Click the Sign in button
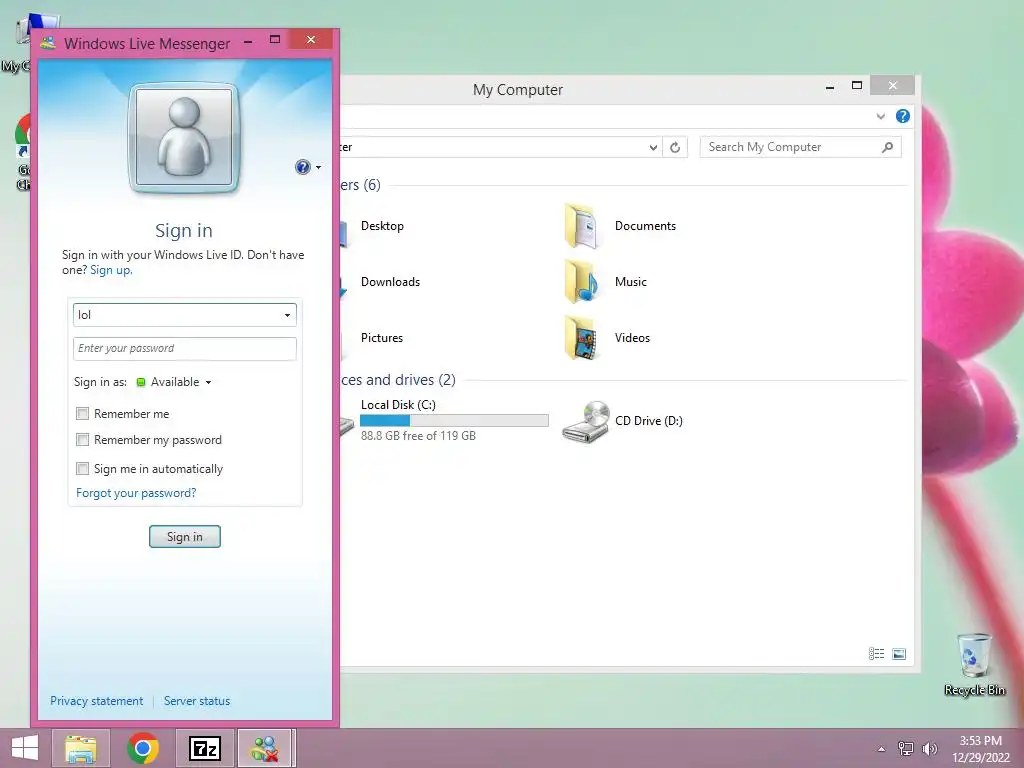1024x768 pixels. pos(185,537)
